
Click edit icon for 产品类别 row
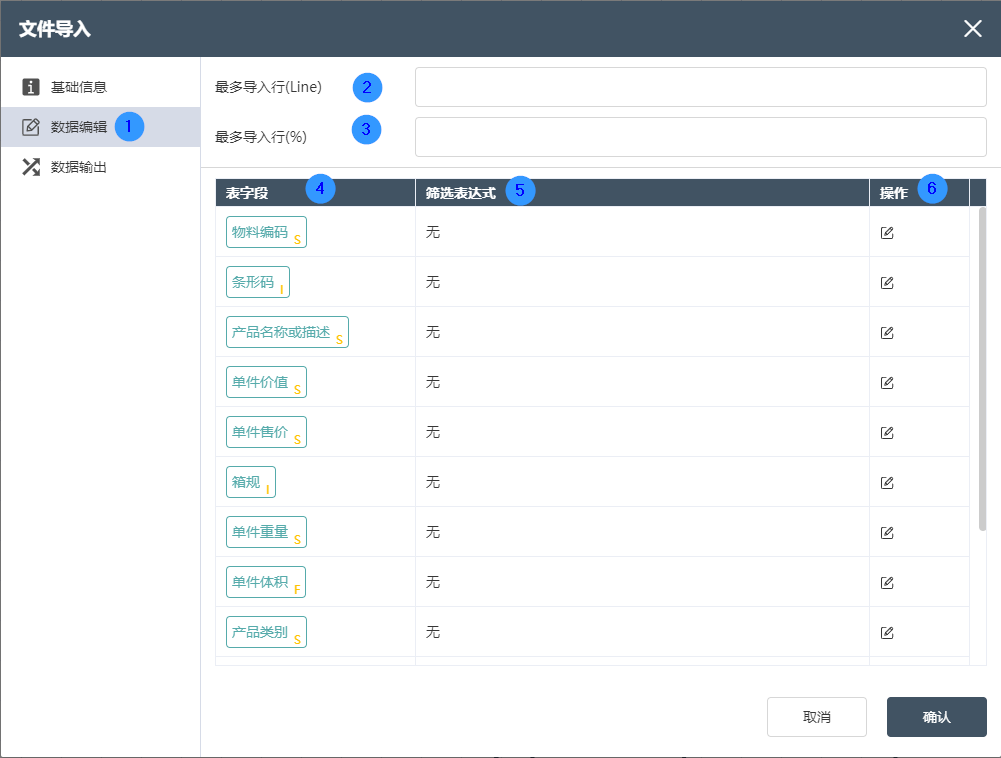click(887, 633)
